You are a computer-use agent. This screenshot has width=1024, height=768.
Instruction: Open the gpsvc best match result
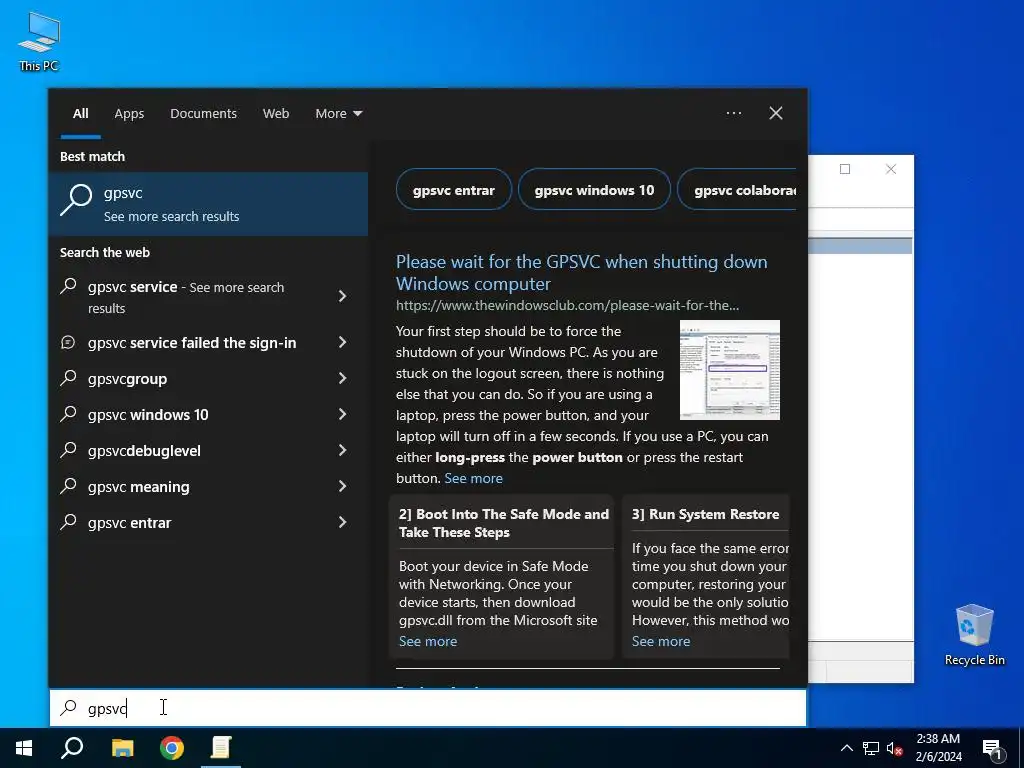208,204
